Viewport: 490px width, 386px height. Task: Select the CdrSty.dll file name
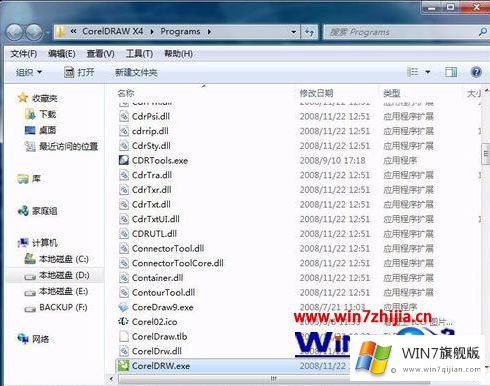tap(151, 146)
